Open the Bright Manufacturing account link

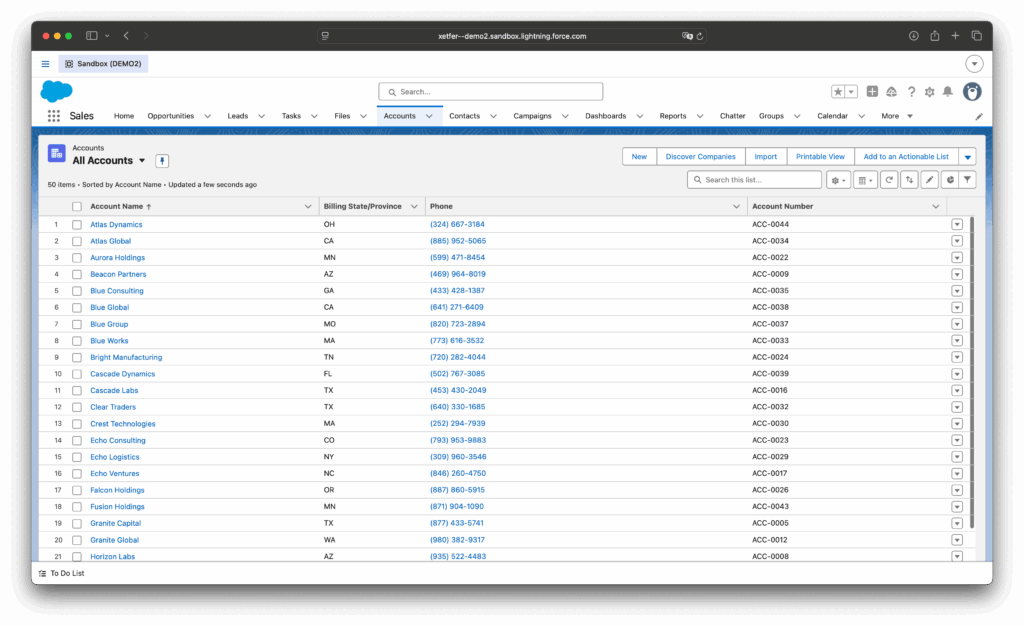tap(126, 357)
